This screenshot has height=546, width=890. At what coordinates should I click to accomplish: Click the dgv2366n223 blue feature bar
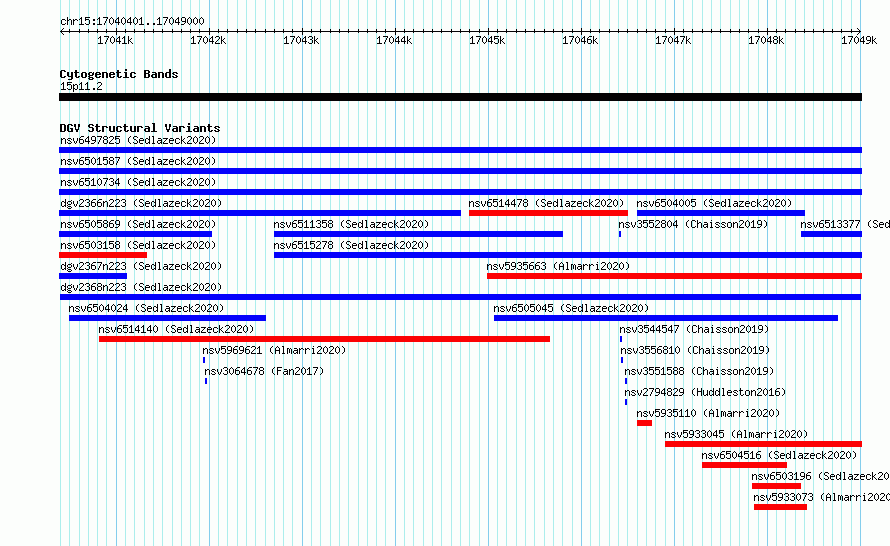(x=260, y=213)
